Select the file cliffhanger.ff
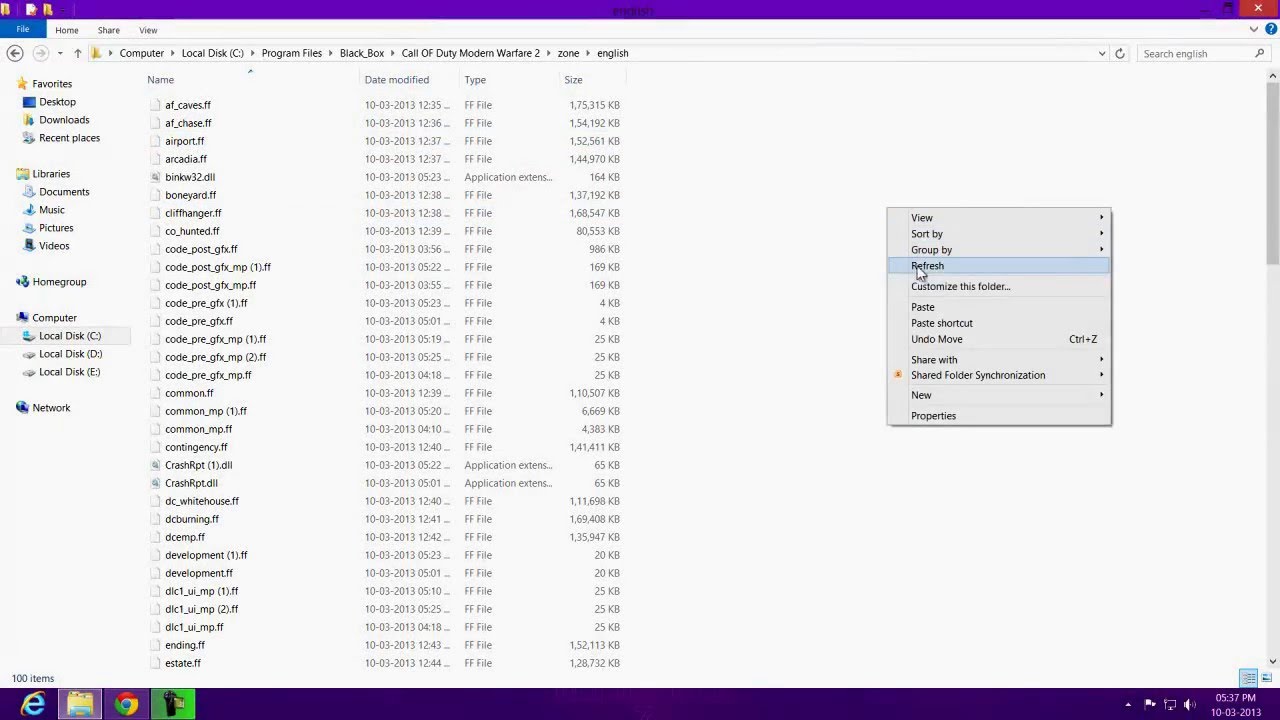 coord(193,213)
